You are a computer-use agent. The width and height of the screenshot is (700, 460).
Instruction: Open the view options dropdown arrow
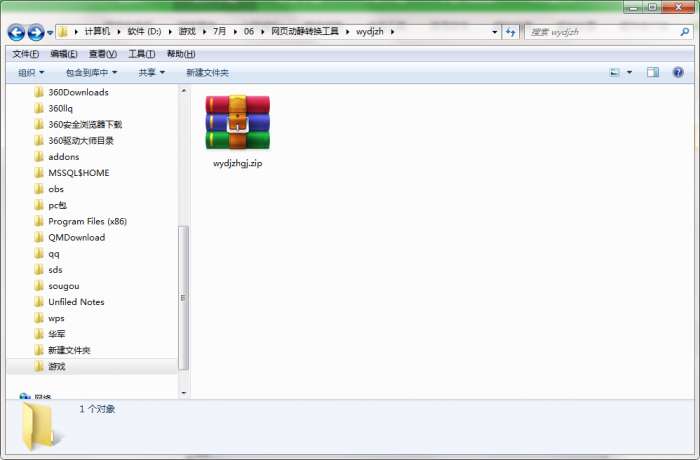click(629, 72)
